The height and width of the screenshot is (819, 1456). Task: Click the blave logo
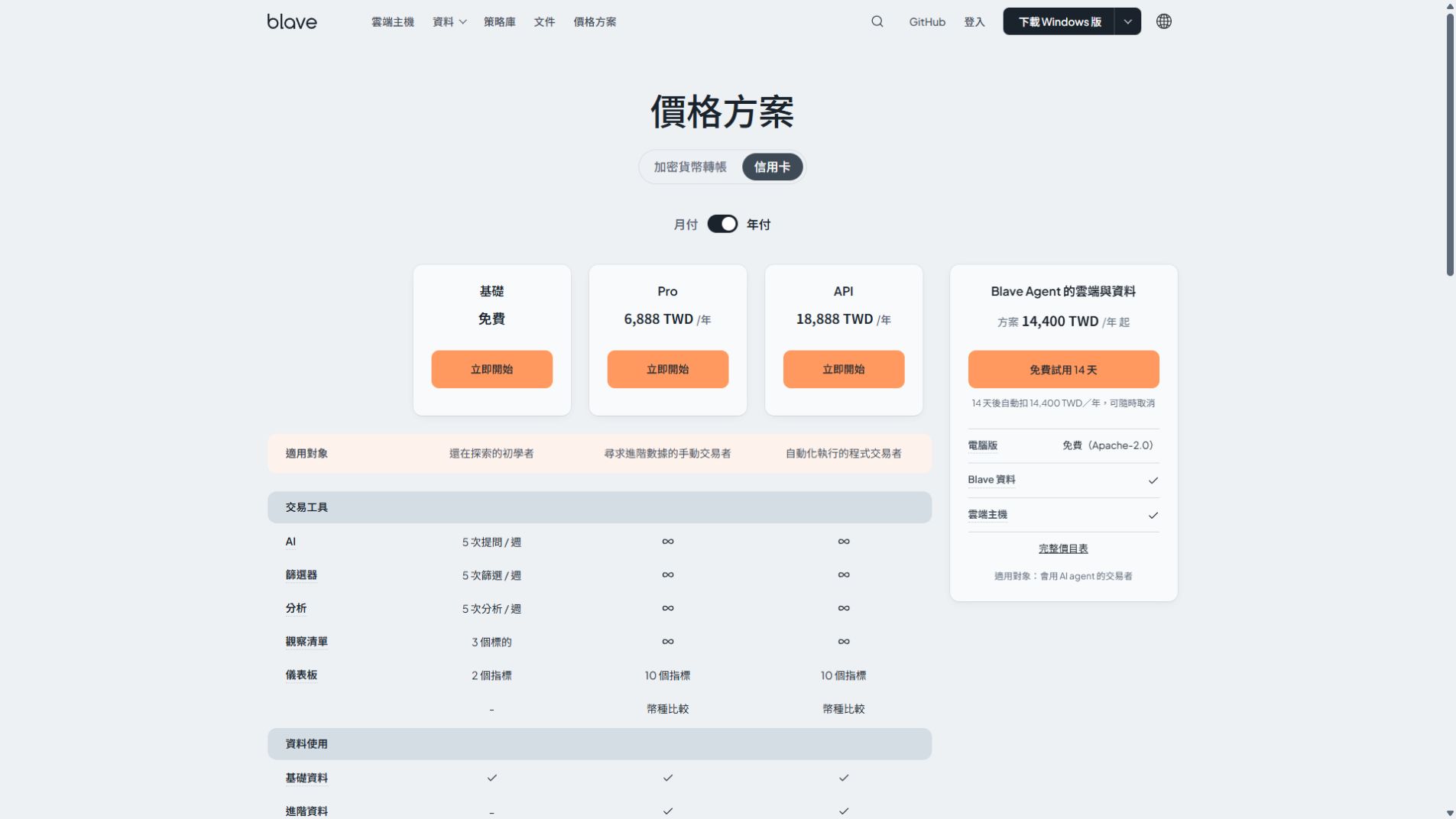tap(291, 21)
